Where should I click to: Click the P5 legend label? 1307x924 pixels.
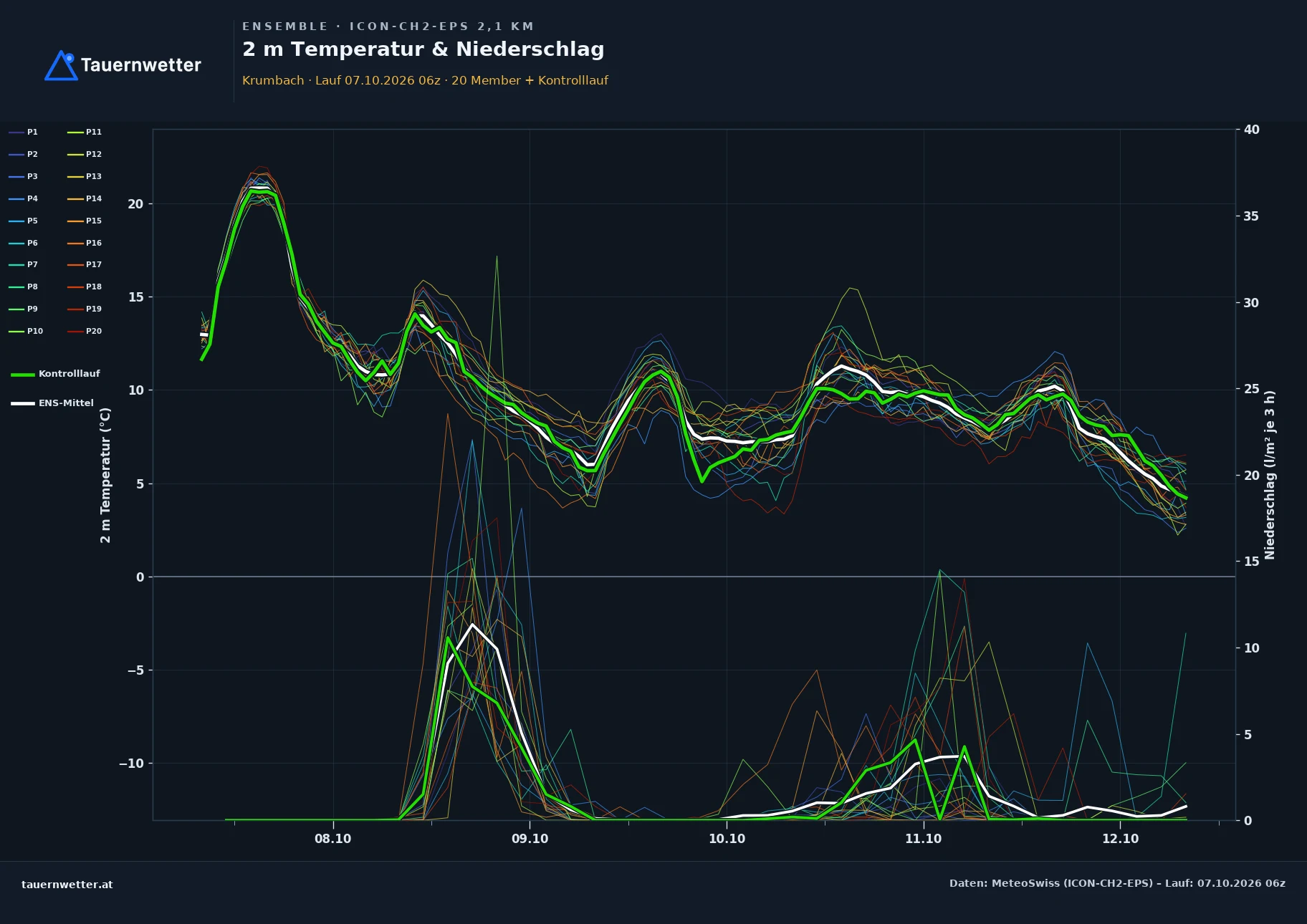32,221
